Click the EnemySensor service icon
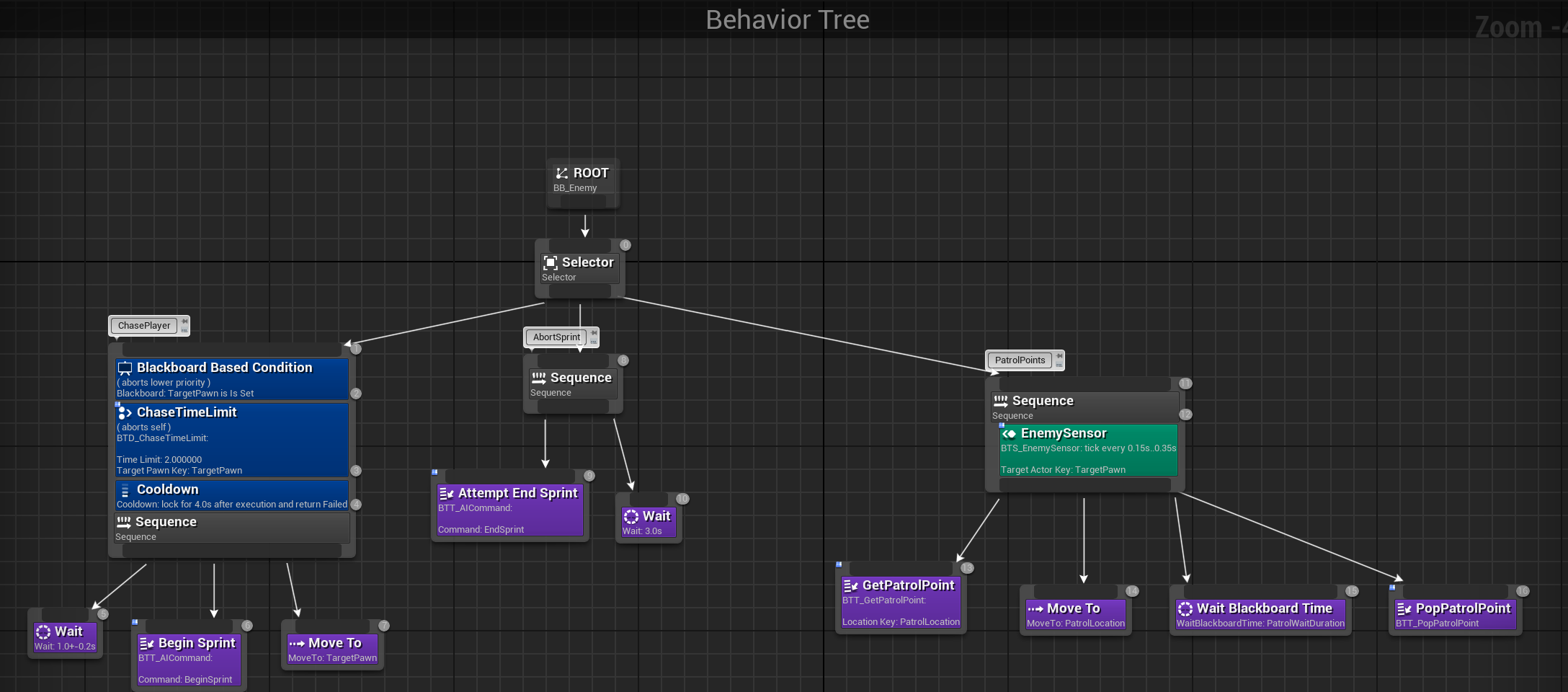 click(1010, 434)
